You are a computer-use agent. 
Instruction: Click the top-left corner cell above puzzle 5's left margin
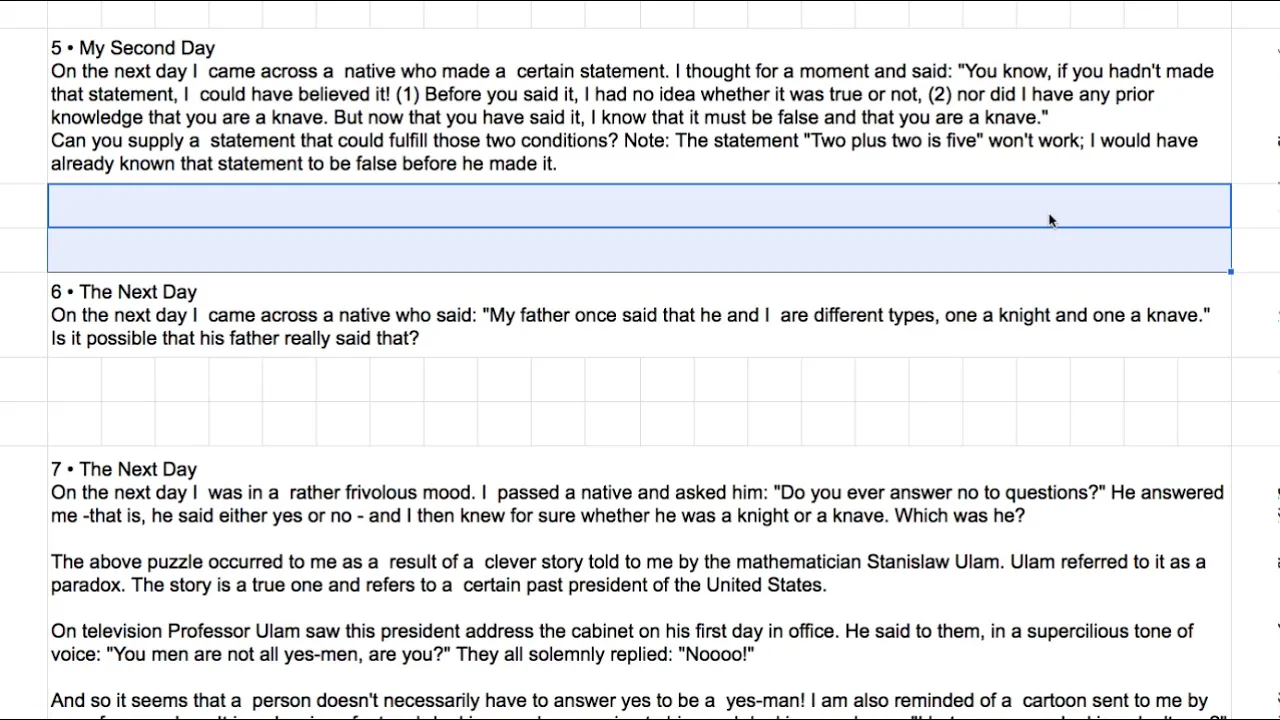[24, 15]
